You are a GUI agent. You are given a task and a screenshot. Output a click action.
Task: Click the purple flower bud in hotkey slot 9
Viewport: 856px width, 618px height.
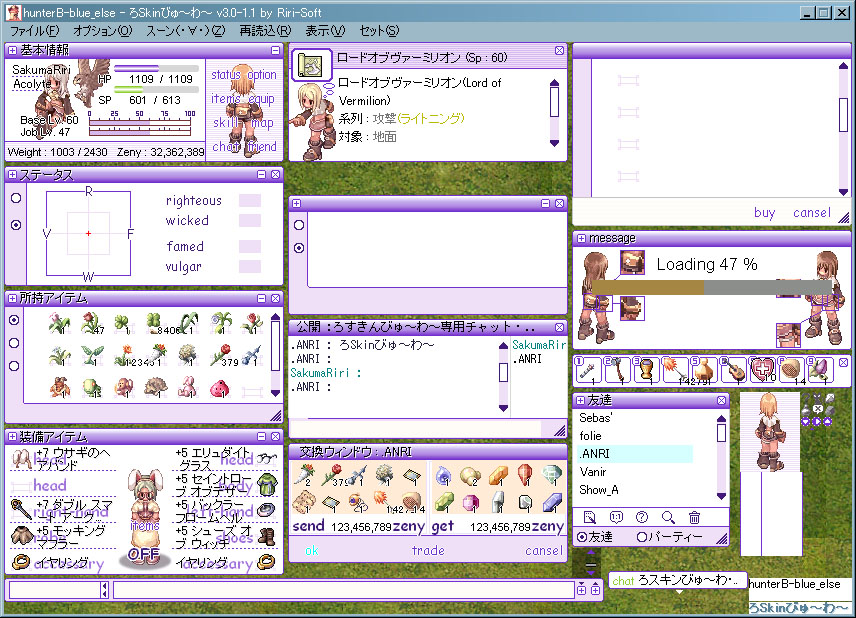click(821, 371)
